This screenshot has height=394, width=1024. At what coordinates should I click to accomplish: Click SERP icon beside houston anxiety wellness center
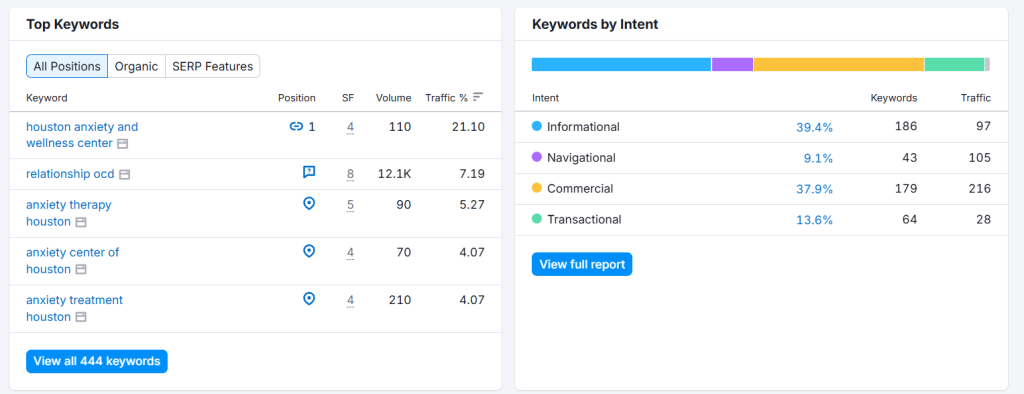pyautogui.click(x=123, y=144)
